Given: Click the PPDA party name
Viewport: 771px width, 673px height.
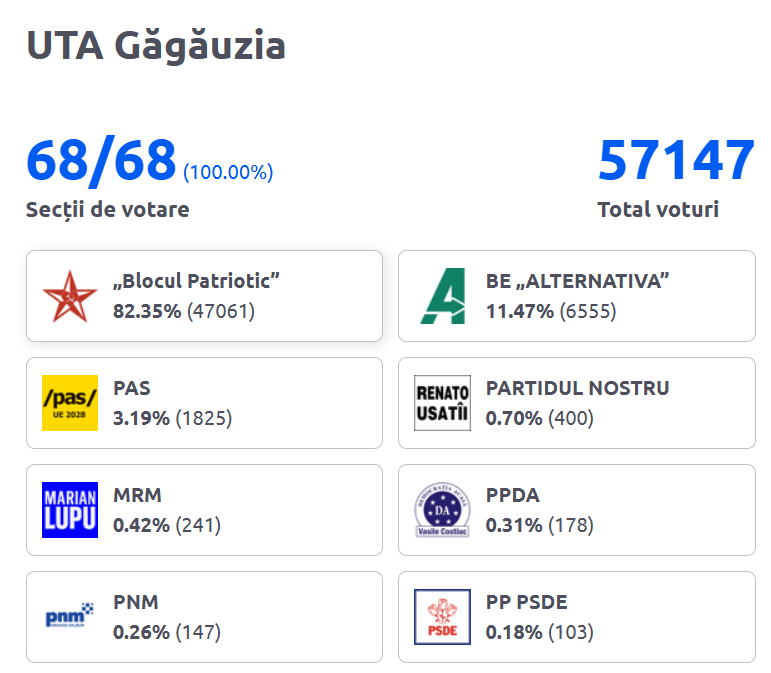Looking at the screenshot, I should [x=513, y=495].
